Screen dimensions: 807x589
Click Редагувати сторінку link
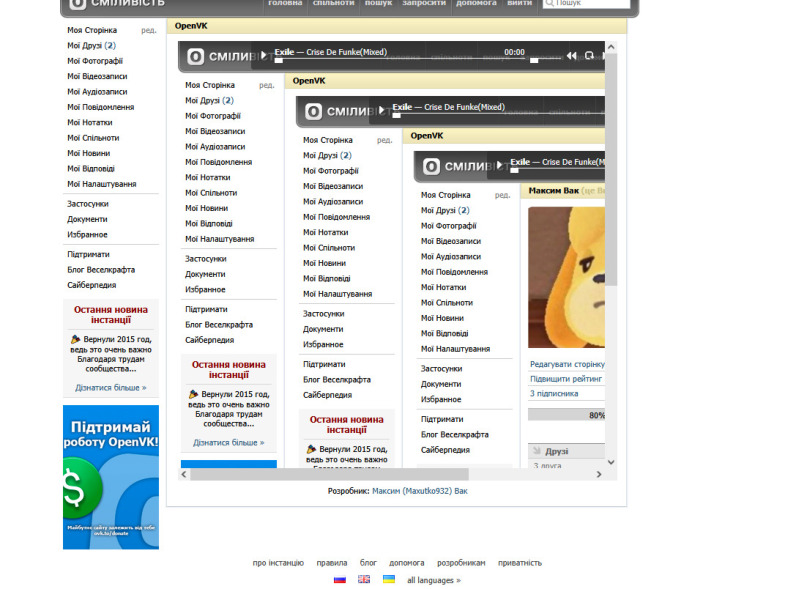(x=567, y=364)
